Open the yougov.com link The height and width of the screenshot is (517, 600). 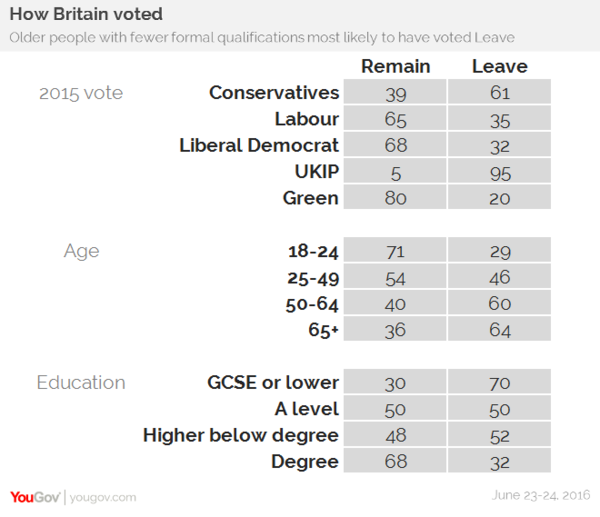[103, 497]
